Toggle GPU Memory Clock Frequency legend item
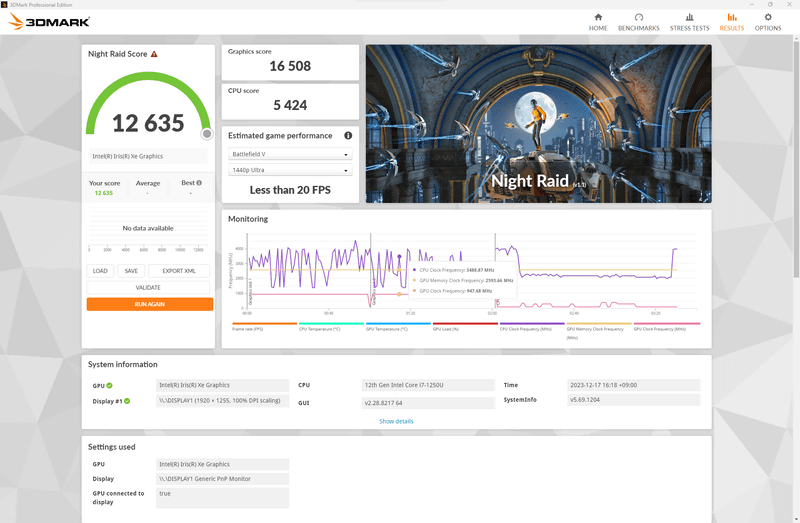 599,330
